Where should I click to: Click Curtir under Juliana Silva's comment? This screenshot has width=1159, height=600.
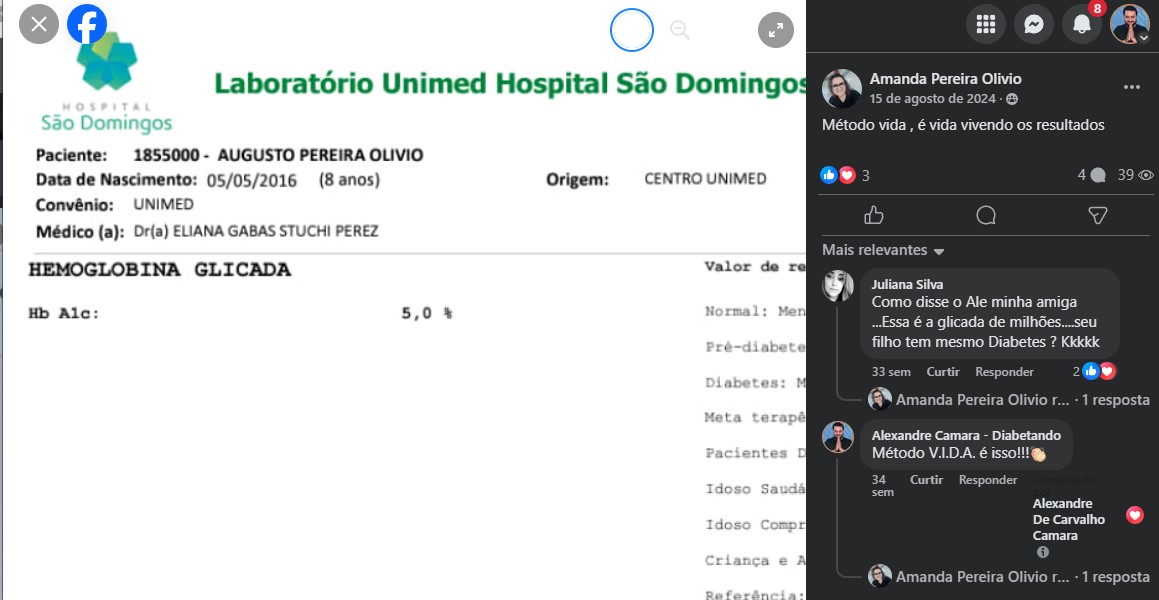coord(942,372)
